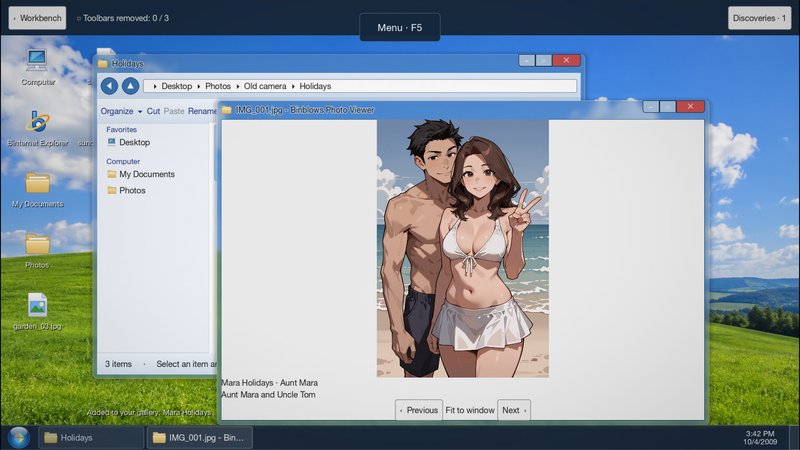Viewport: 800px width, 450px height.
Task: Go to the Next photo
Action: (514, 410)
